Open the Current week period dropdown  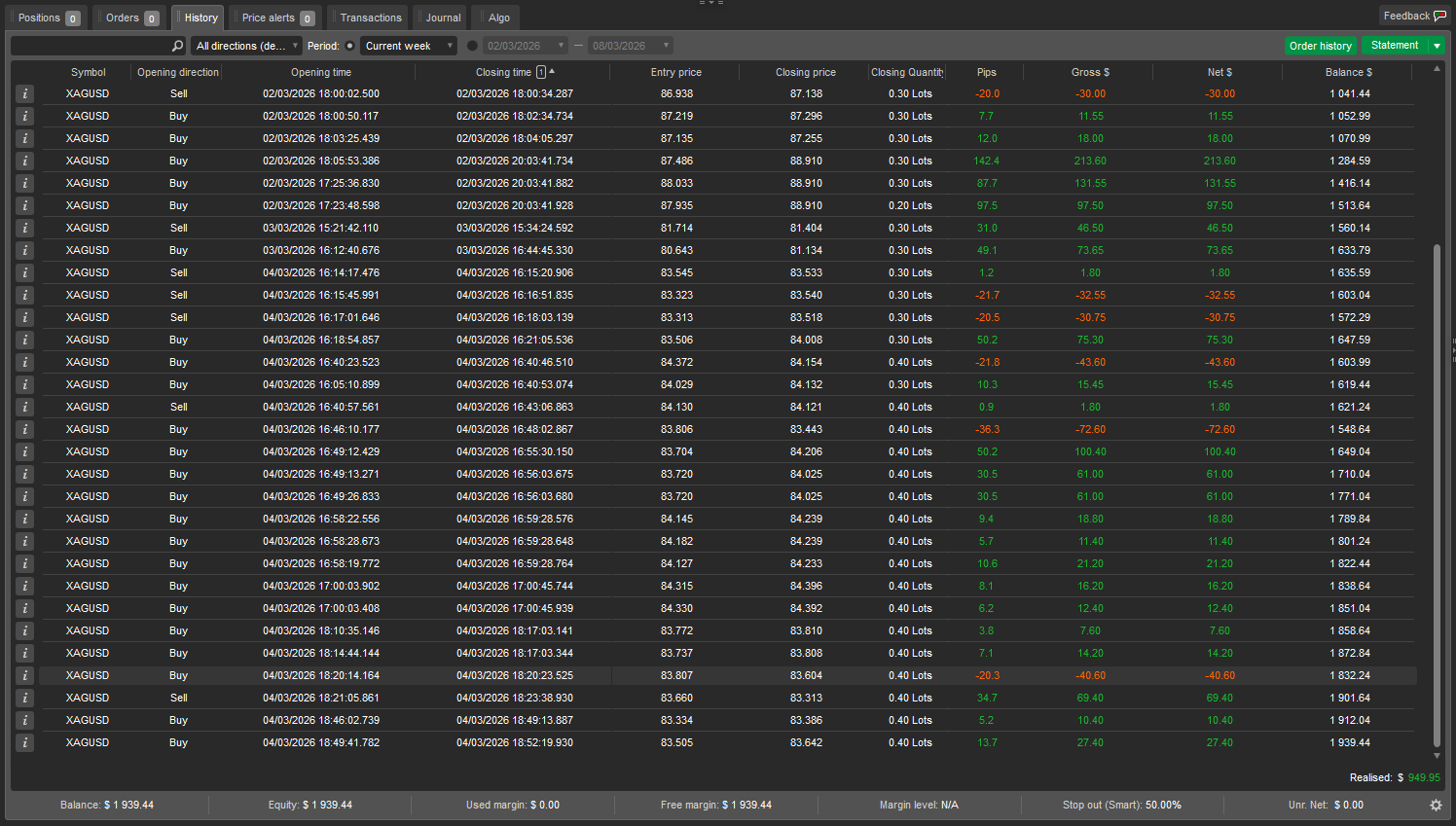coord(408,46)
